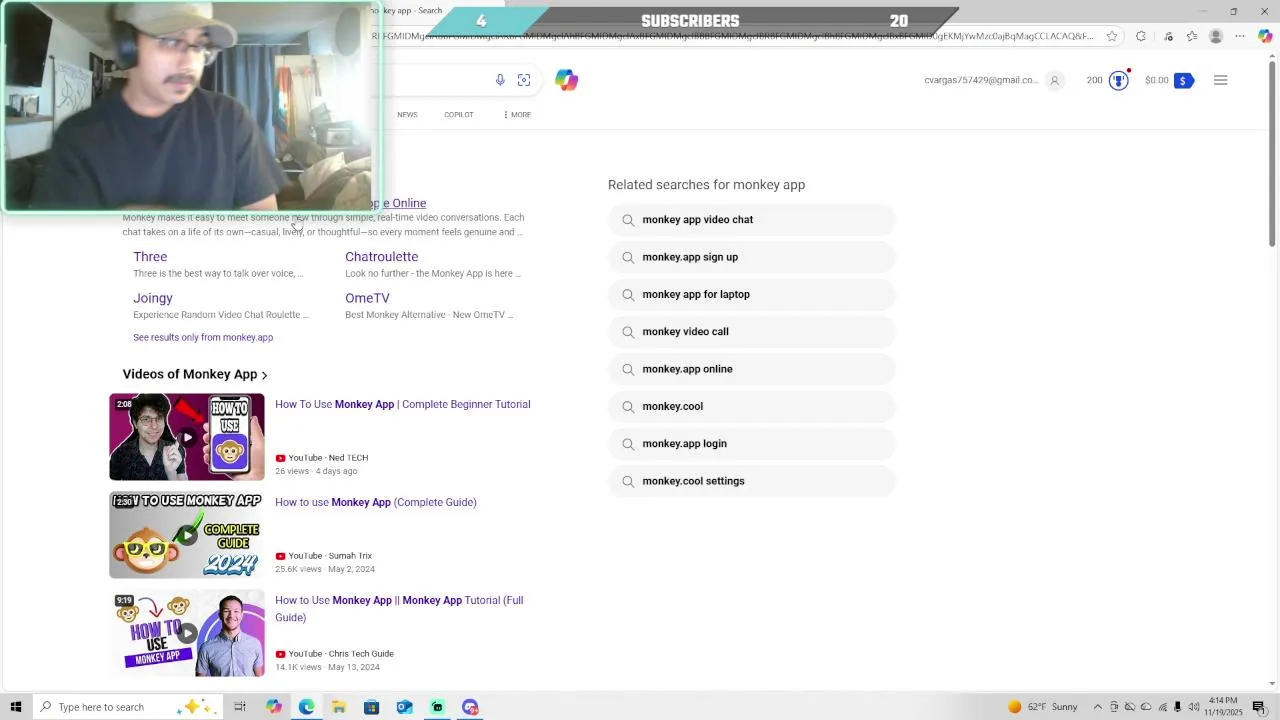Open How to use Monkey App Complete Guide link
Screen dimensions: 1280x720
(376, 502)
